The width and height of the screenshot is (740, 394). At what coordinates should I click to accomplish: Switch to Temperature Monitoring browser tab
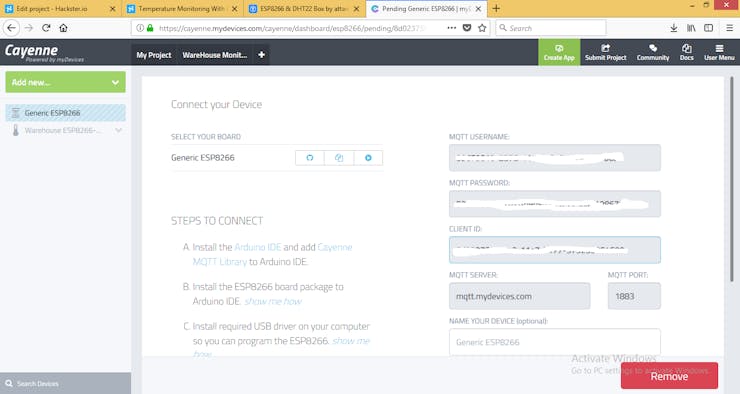(x=181, y=8)
